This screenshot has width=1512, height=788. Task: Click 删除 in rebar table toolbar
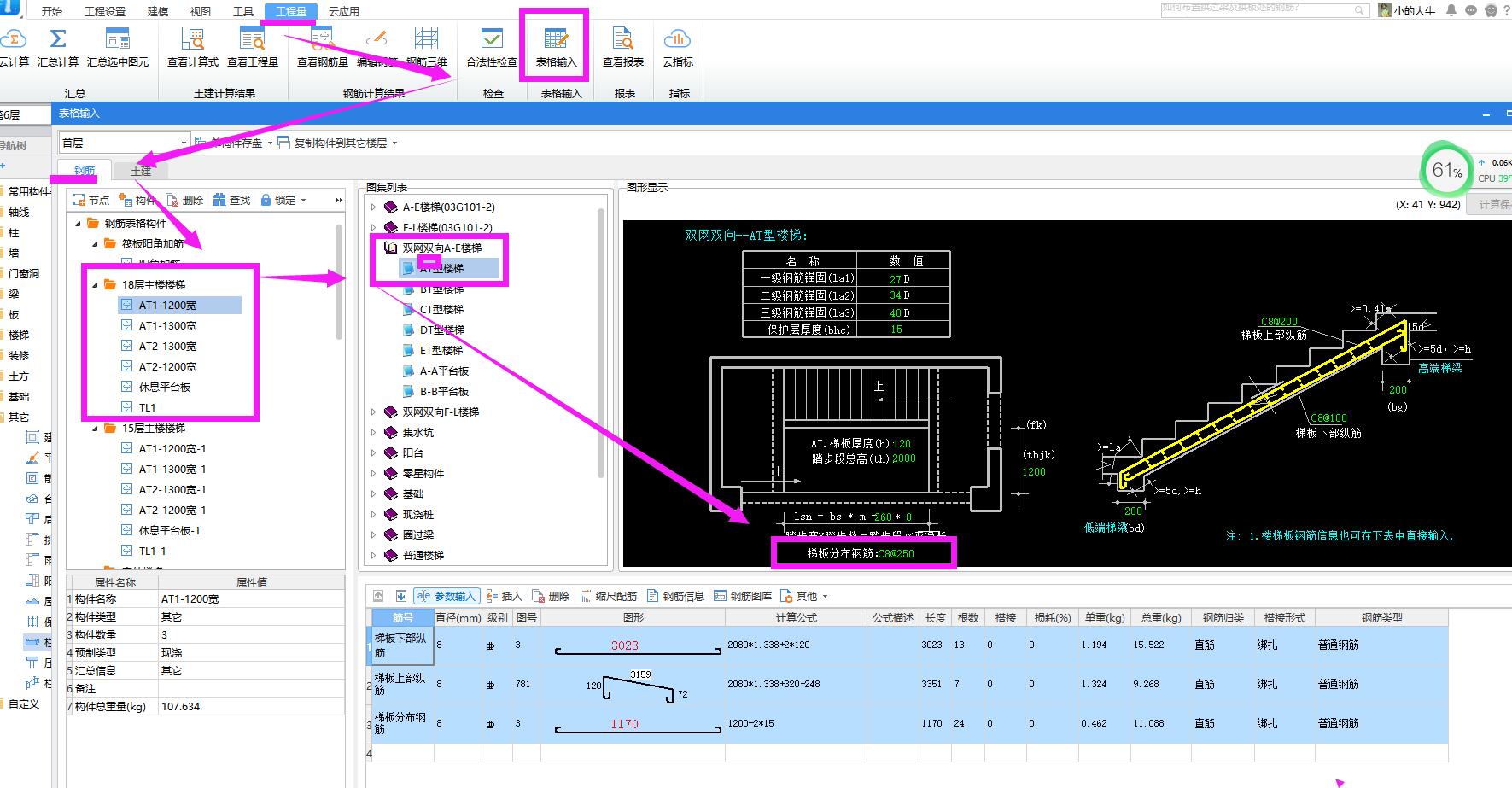pyautogui.click(x=551, y=596)
